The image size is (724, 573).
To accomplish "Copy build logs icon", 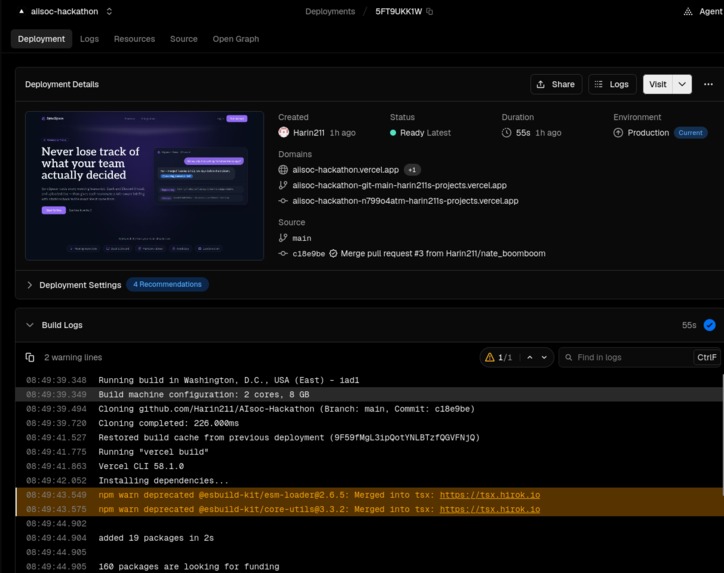I will tap(30, 357).
